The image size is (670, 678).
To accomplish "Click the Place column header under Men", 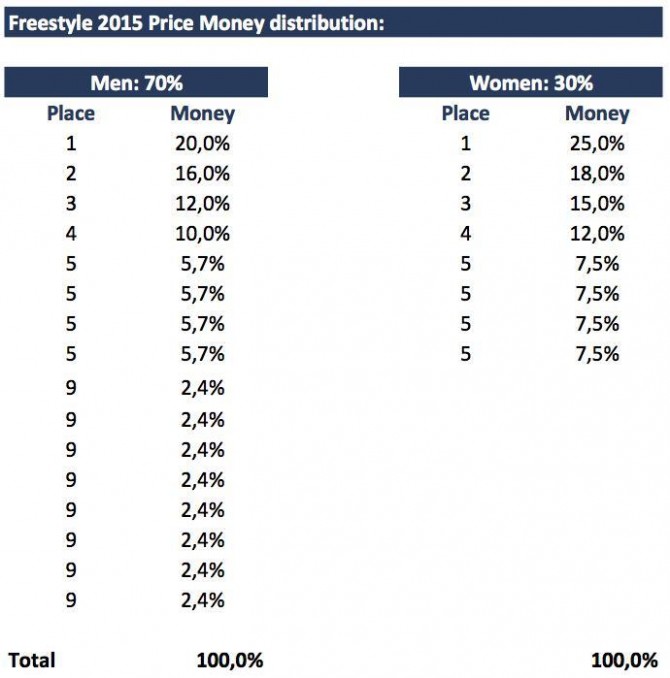I will (71, 113).
